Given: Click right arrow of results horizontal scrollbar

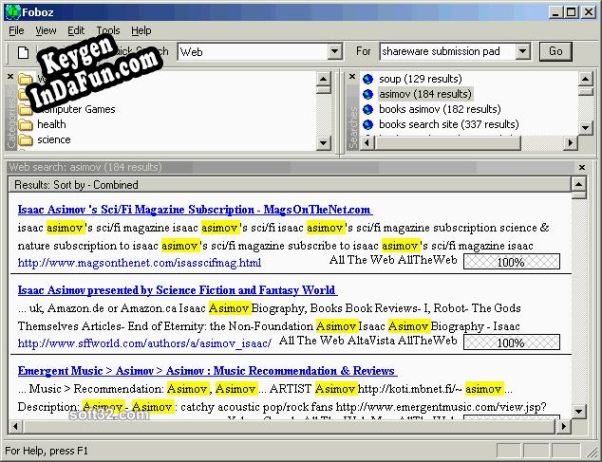Looking at the screenshot, I should tap(563, 426).
